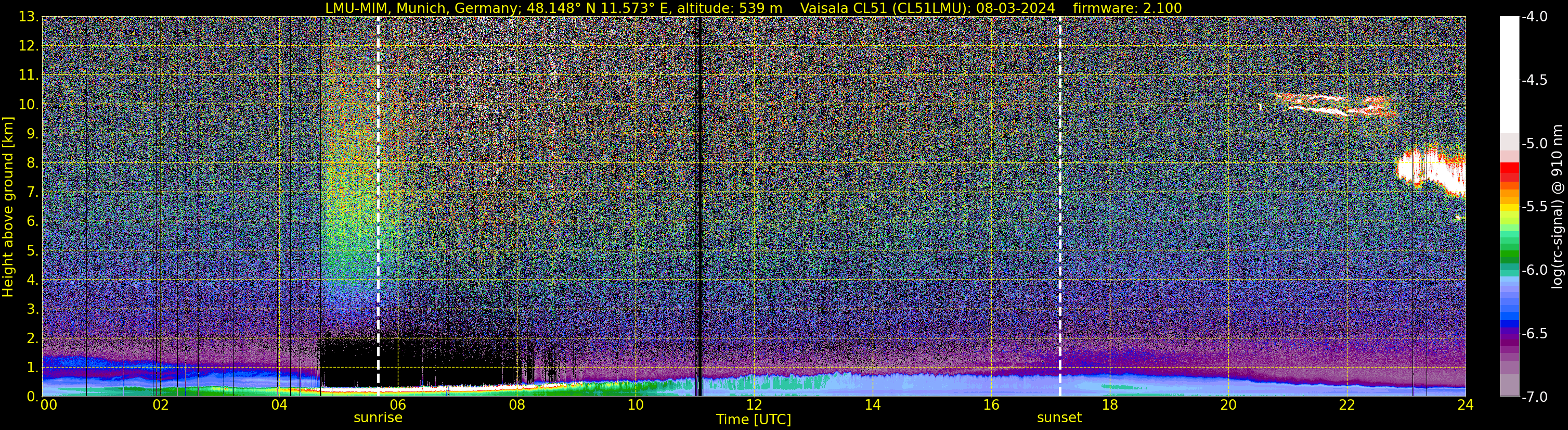Click the 'Height above ground [km]' axis label
The image size is (1568, 430).
point(7,207)
